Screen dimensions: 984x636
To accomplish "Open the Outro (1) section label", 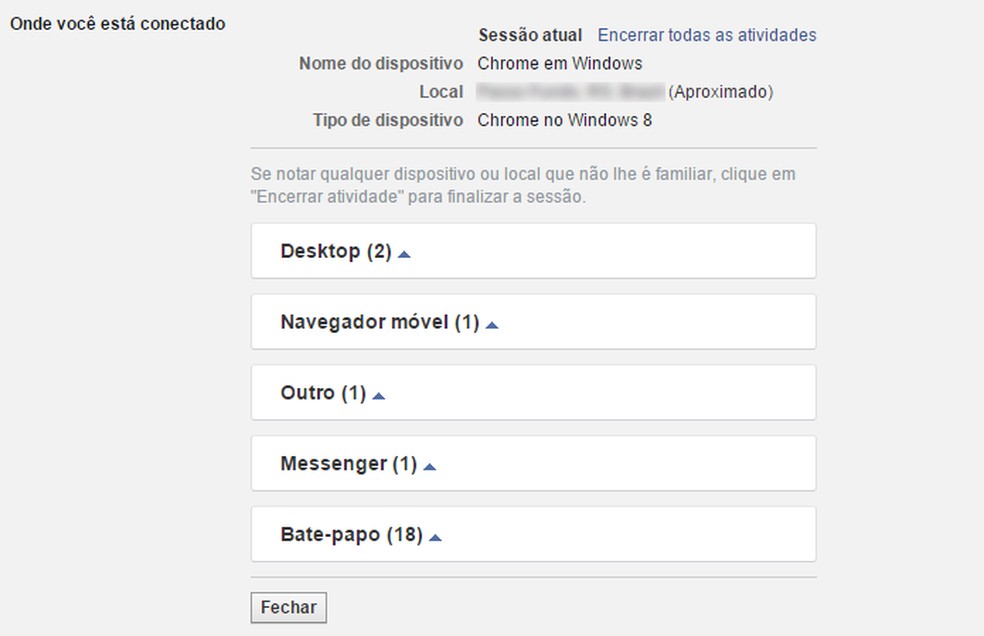I will [x=323, y=394].
